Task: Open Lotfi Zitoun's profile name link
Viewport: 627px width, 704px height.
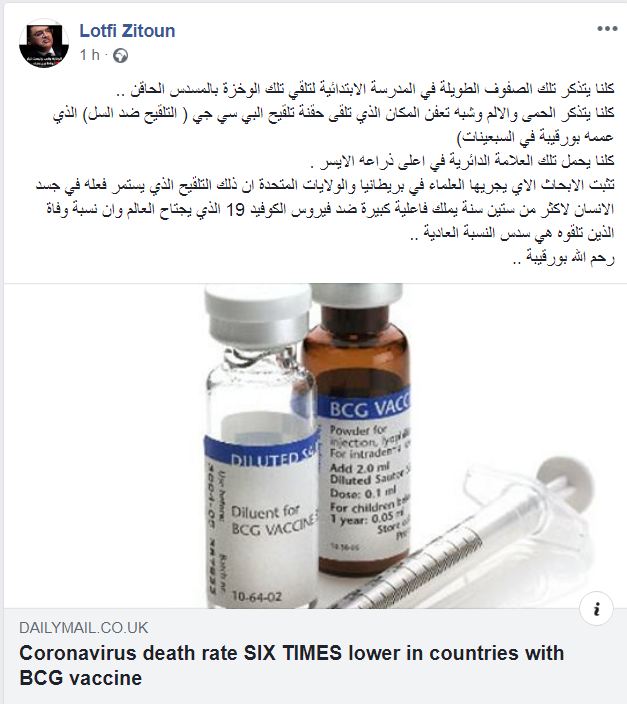Action: [127, 31]
